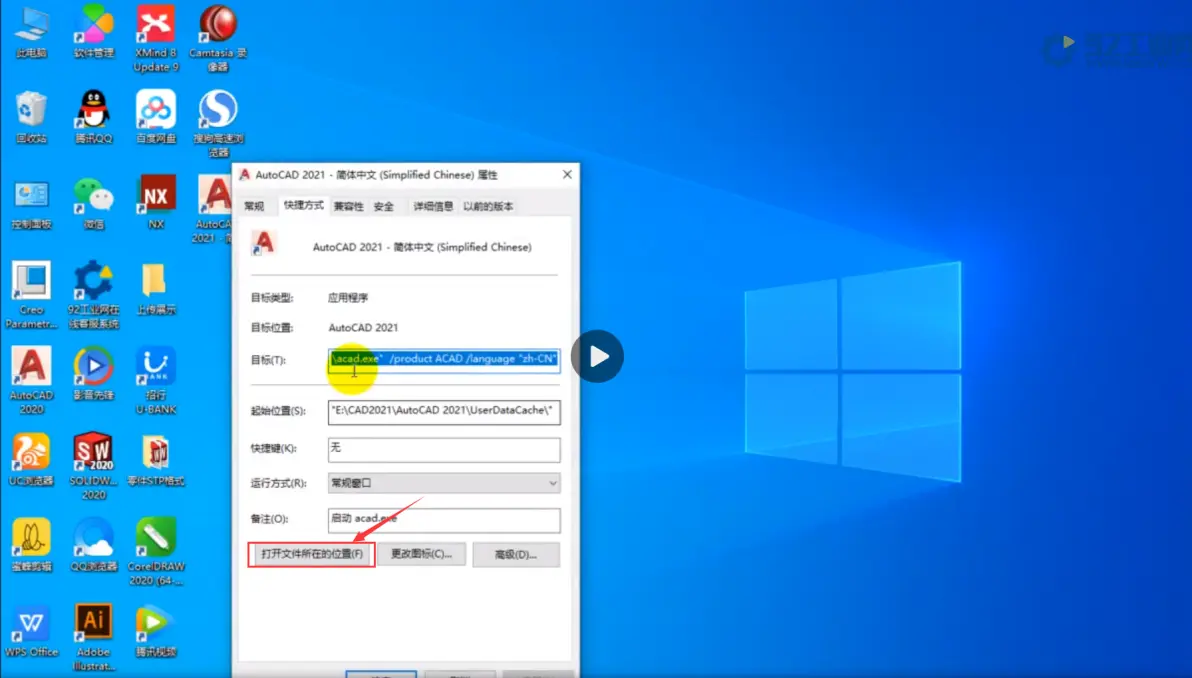Click the dialog title text AutoCAD 2021 属性
The image size is (1192, 678).
[376, 175]
